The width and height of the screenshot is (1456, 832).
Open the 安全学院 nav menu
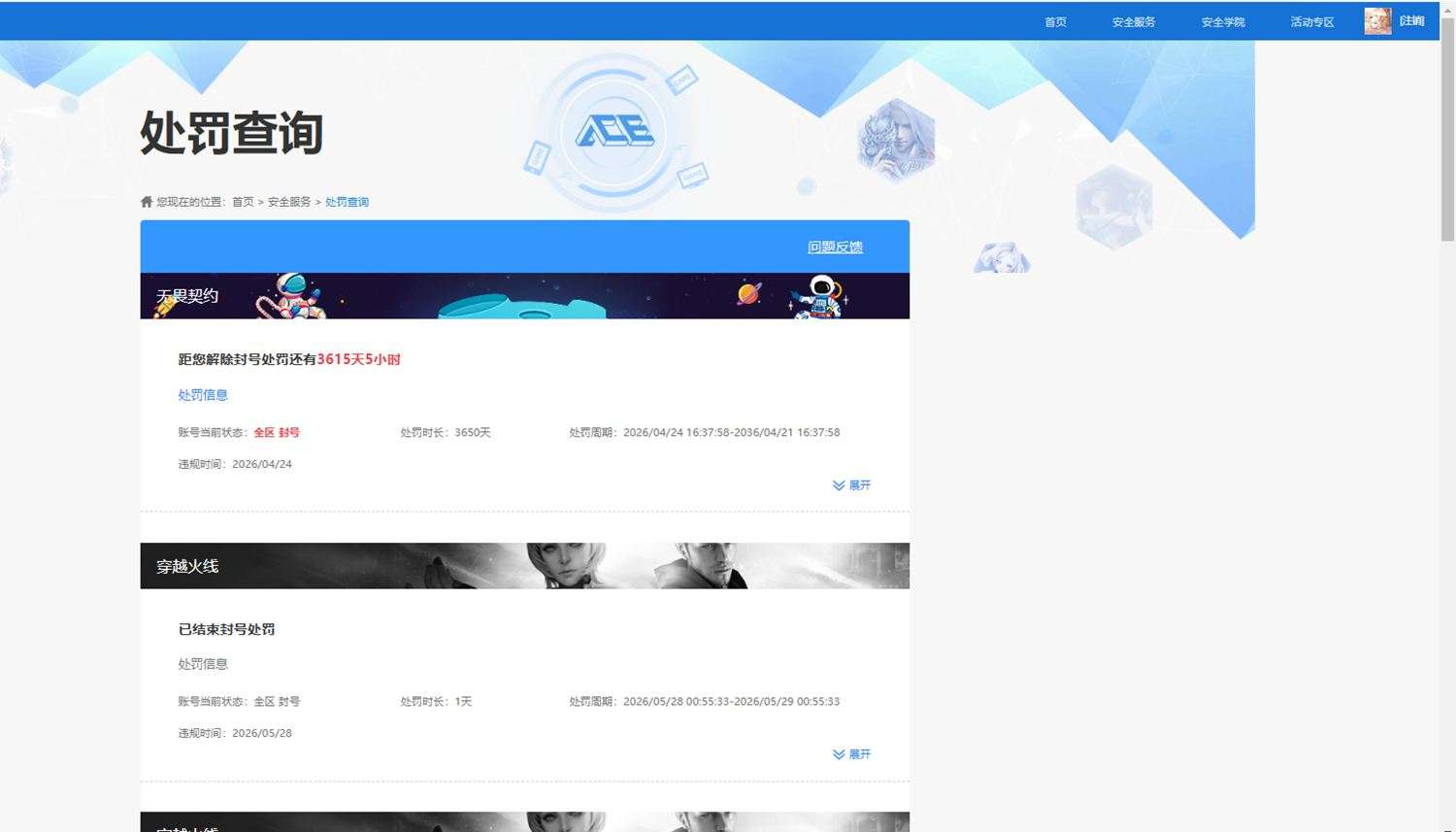point(1223,21)
